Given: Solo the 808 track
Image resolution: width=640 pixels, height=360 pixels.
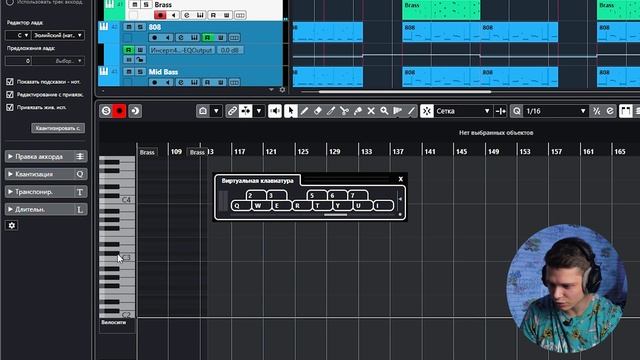Looking at the screenshot, I should tap(140, 27).
